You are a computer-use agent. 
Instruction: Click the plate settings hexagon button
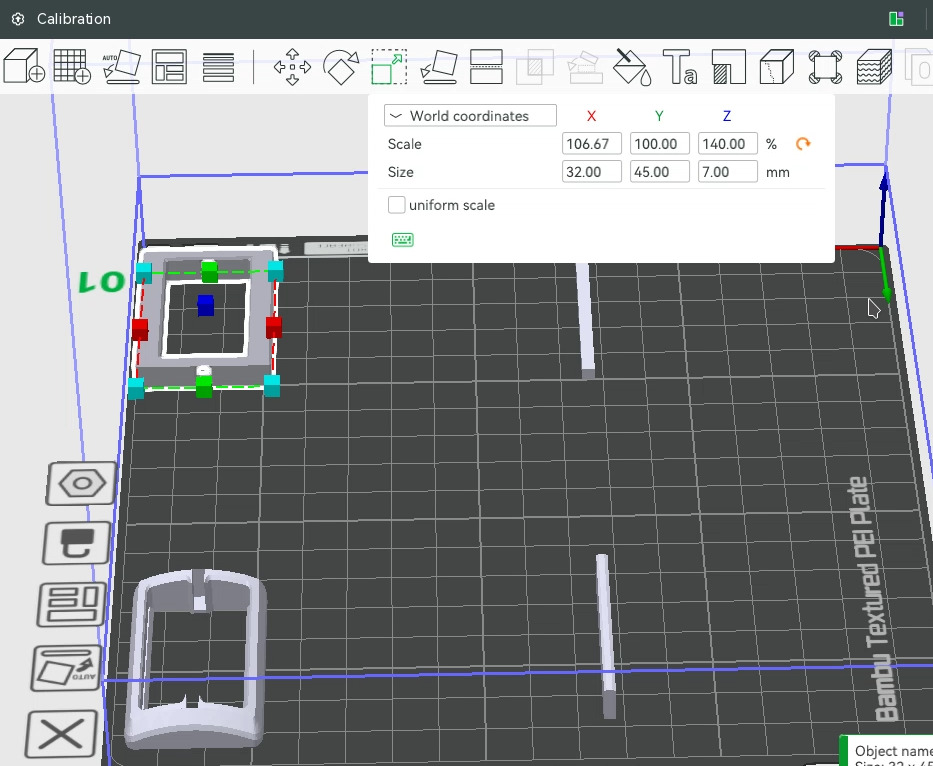pos(81,484)
